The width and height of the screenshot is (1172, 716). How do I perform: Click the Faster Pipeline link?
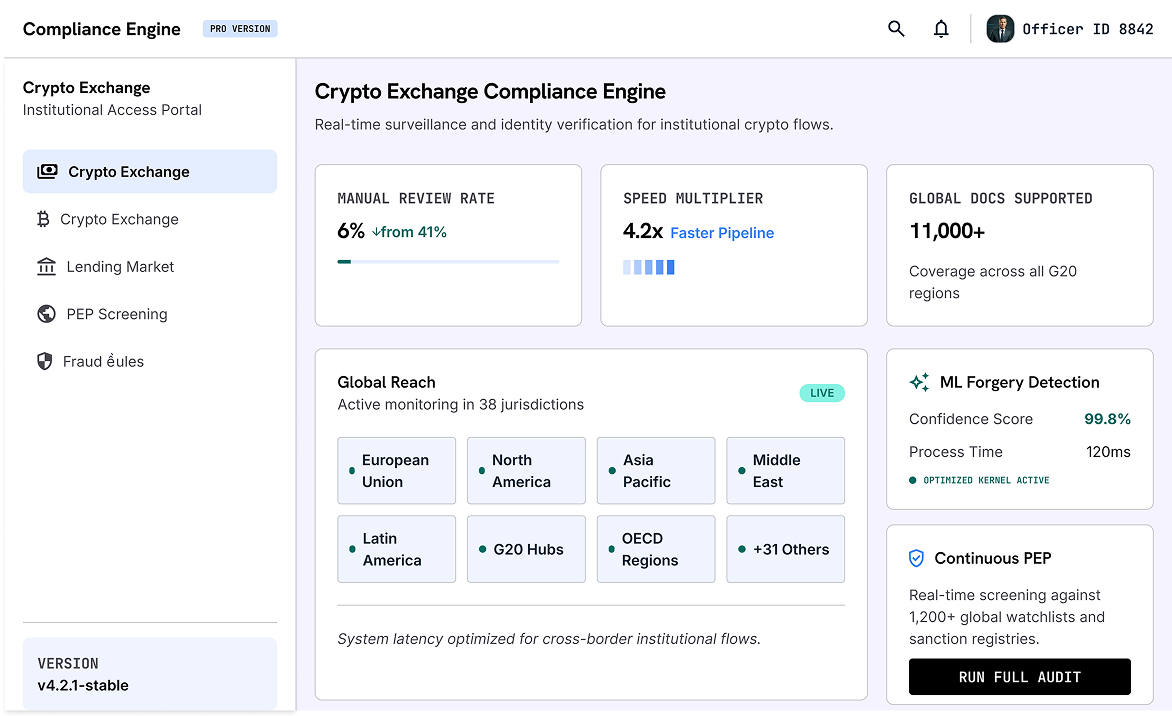722,233
